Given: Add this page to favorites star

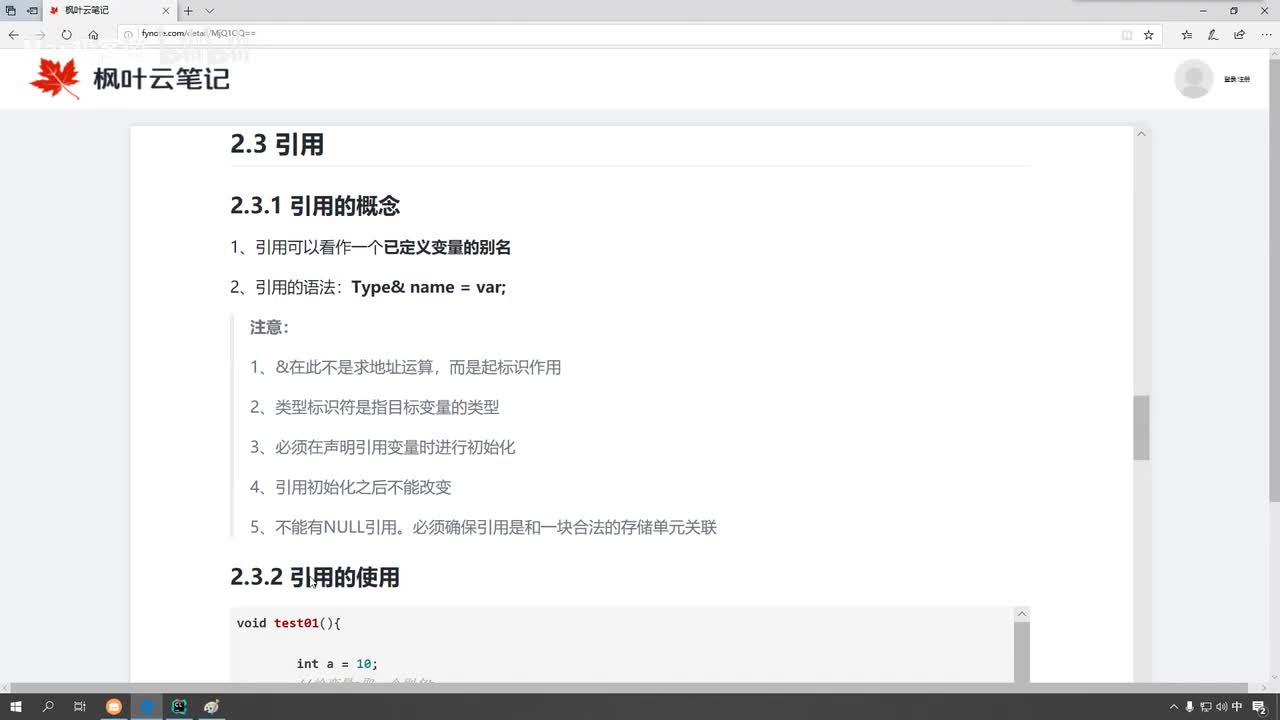Looking at the screenshot, I should (x=1149, y=34).
